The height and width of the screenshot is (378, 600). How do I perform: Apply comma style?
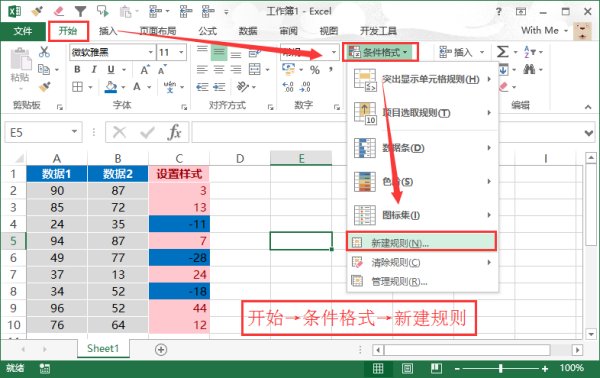pos(331,69)
